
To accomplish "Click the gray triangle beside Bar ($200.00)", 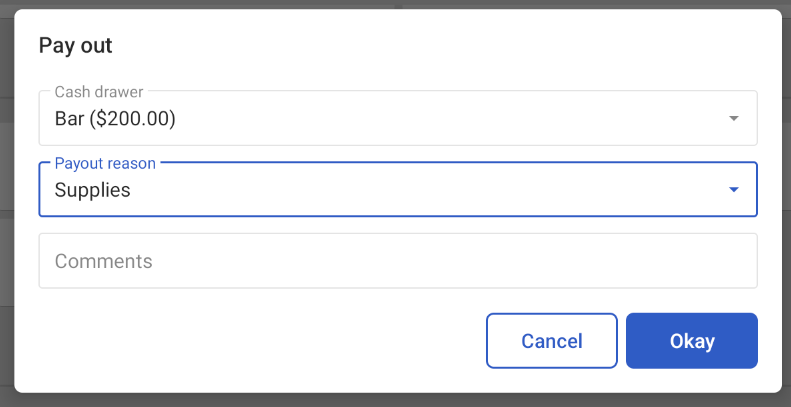I will (x=733, y=119).
